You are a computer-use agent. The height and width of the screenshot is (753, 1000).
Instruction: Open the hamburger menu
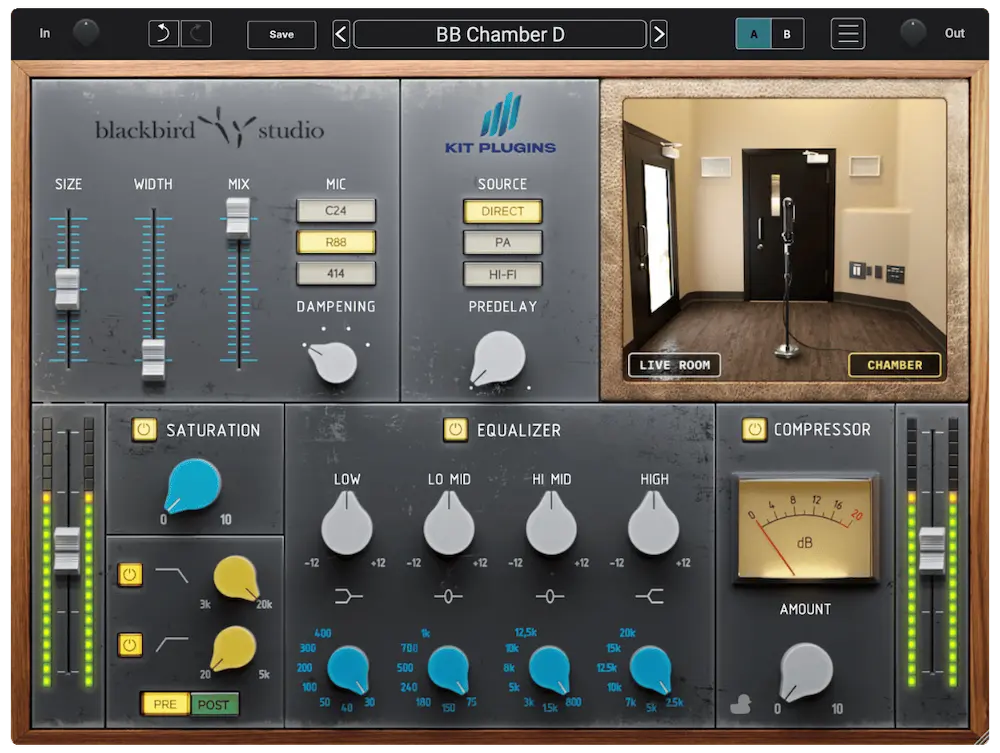pyautogui.click(x=848, y=34)
